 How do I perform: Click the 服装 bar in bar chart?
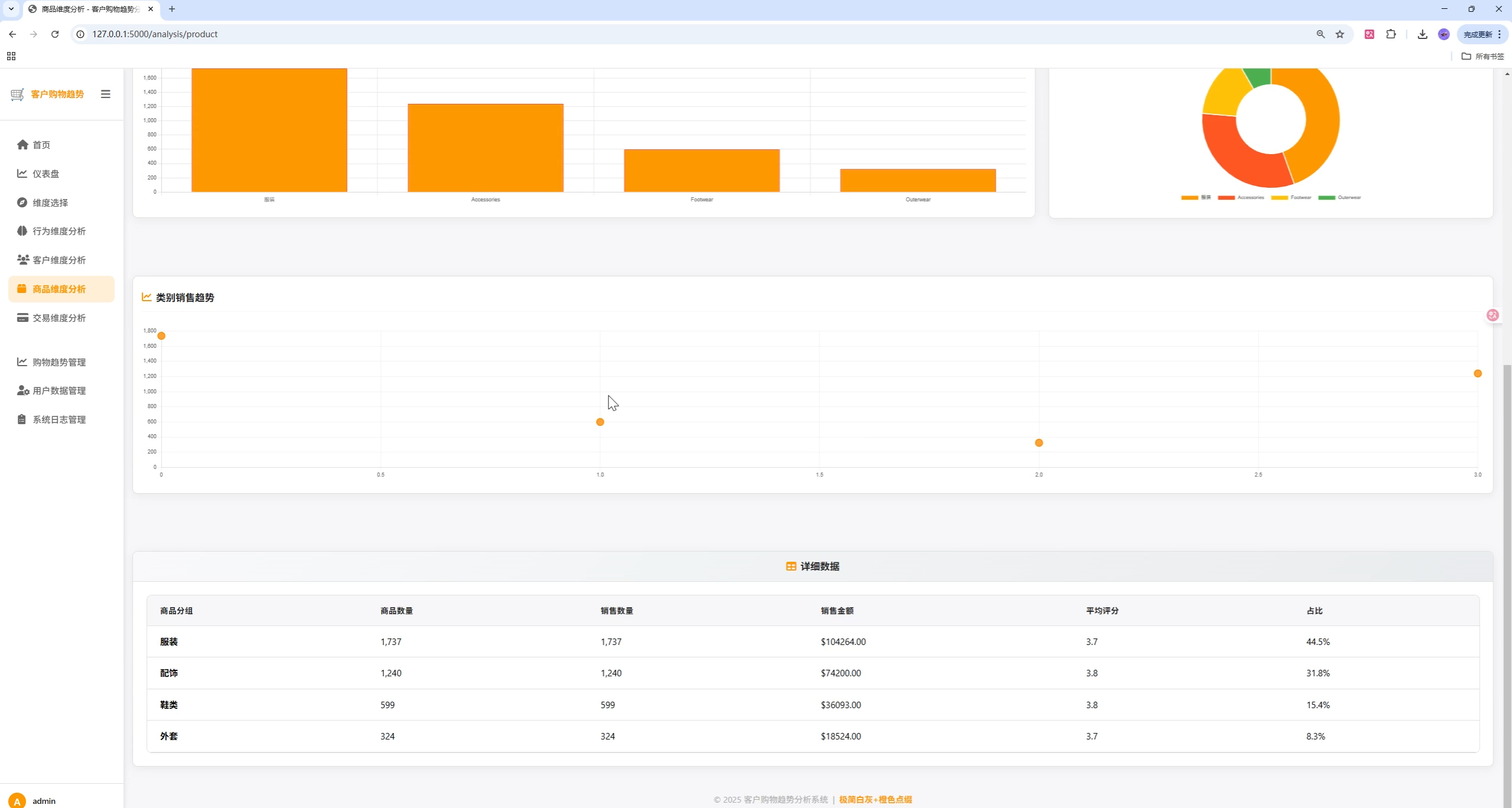(x=269, y=130)
